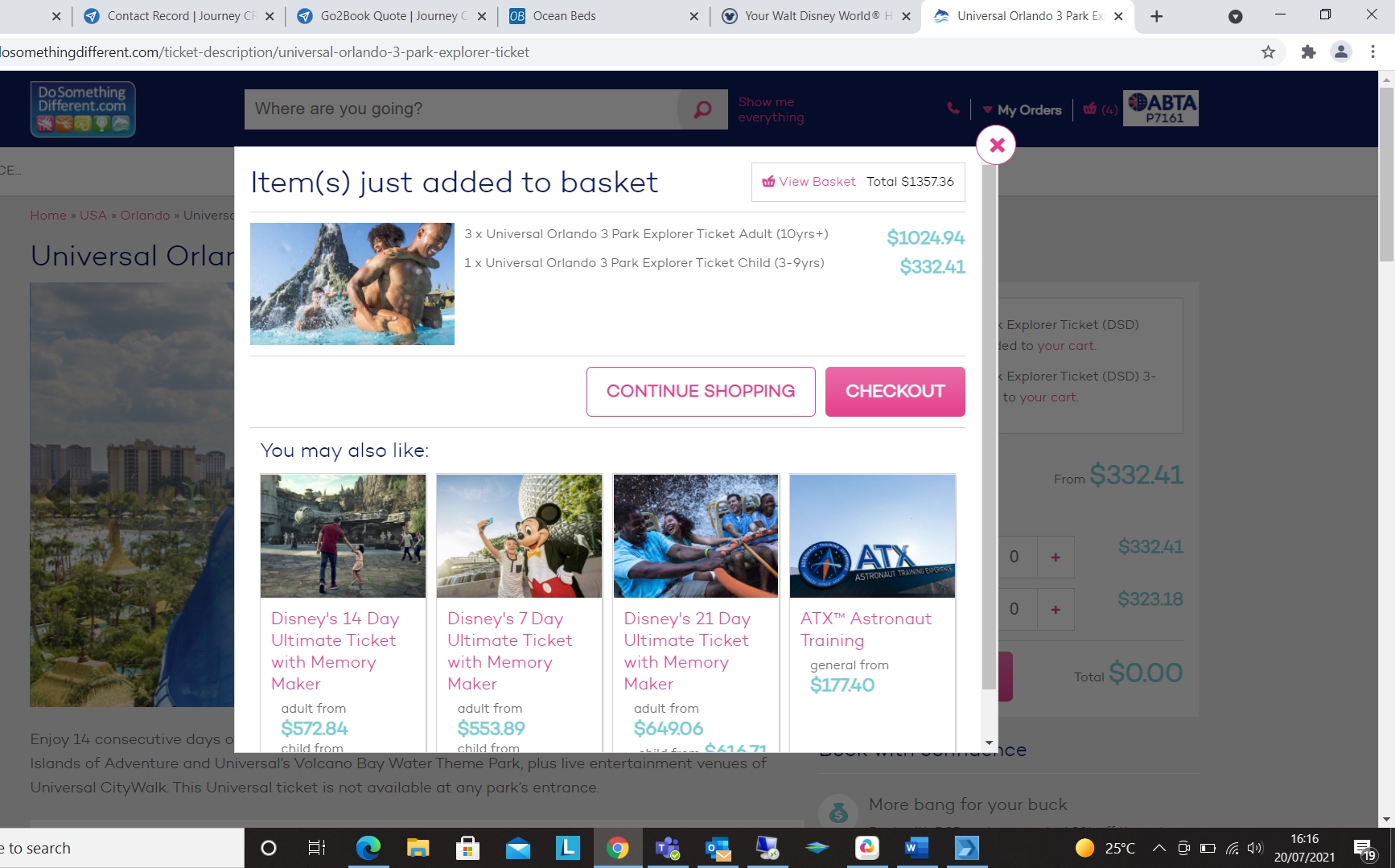Switch to Your Walt Disney World tab
The height and width of the screenshot is (868, 1395).
pyautogui.click(x=816, y=16)
